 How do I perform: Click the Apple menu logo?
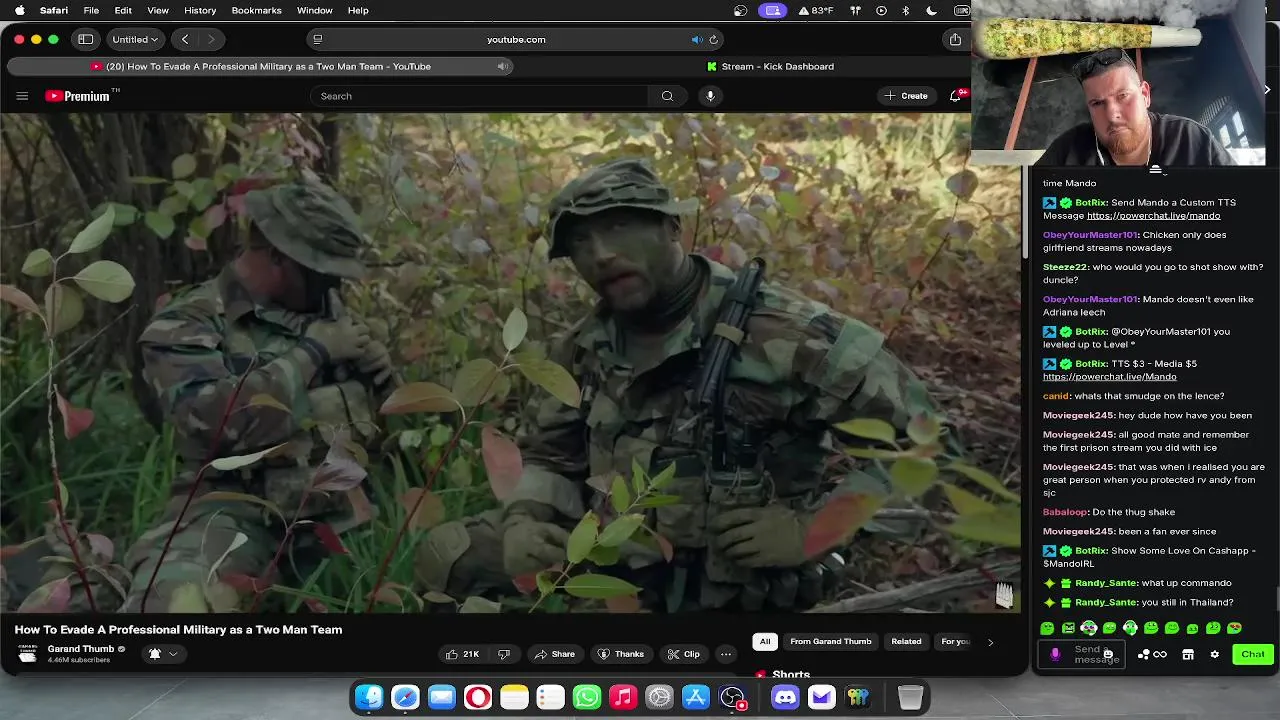coord(18,10)
